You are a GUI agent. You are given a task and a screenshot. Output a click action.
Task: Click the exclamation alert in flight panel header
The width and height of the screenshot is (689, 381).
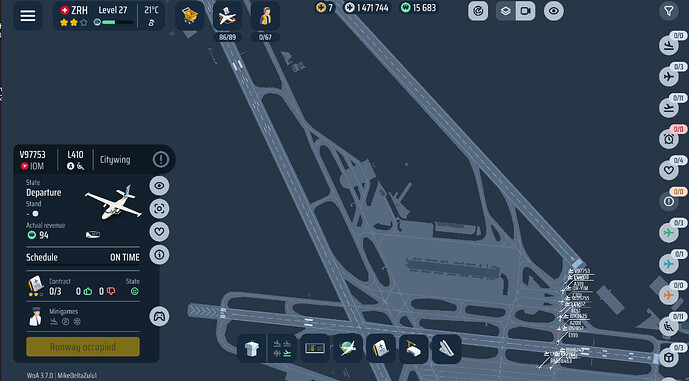161,160
